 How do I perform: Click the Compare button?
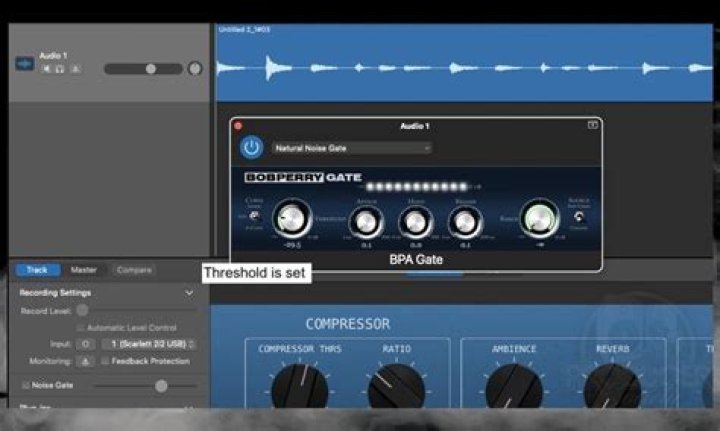[x=134, y=270]
